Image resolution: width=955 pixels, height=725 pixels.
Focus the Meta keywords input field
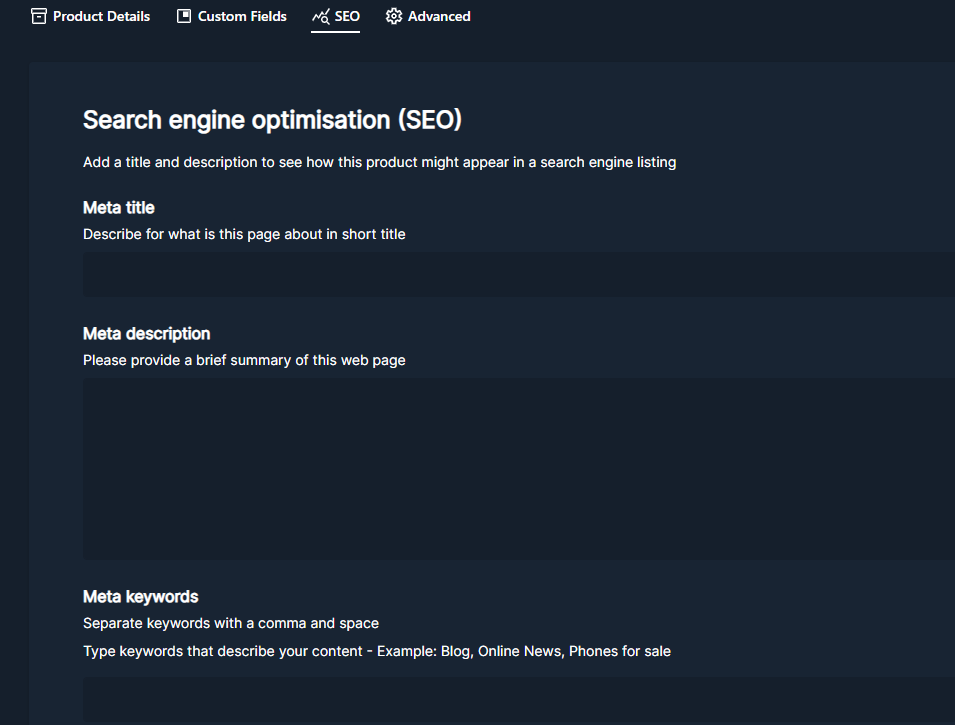click(x=518, y=700)
